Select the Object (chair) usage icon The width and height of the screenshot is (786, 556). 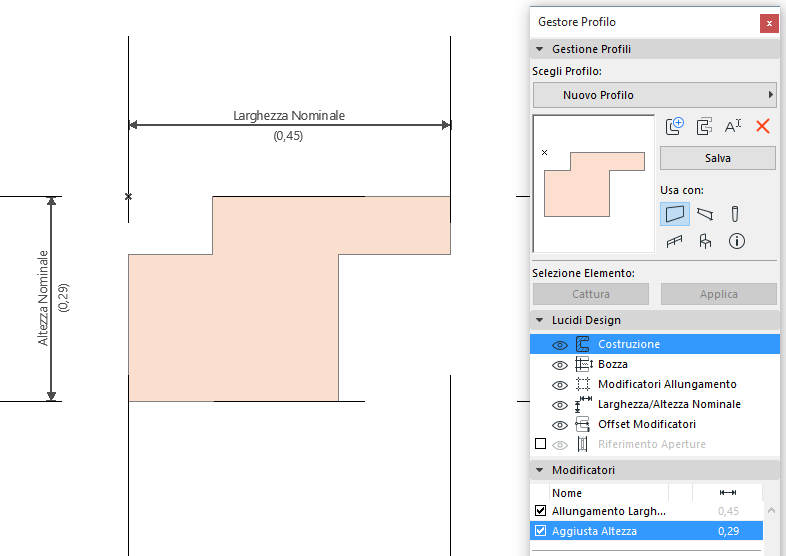[705, 242]
